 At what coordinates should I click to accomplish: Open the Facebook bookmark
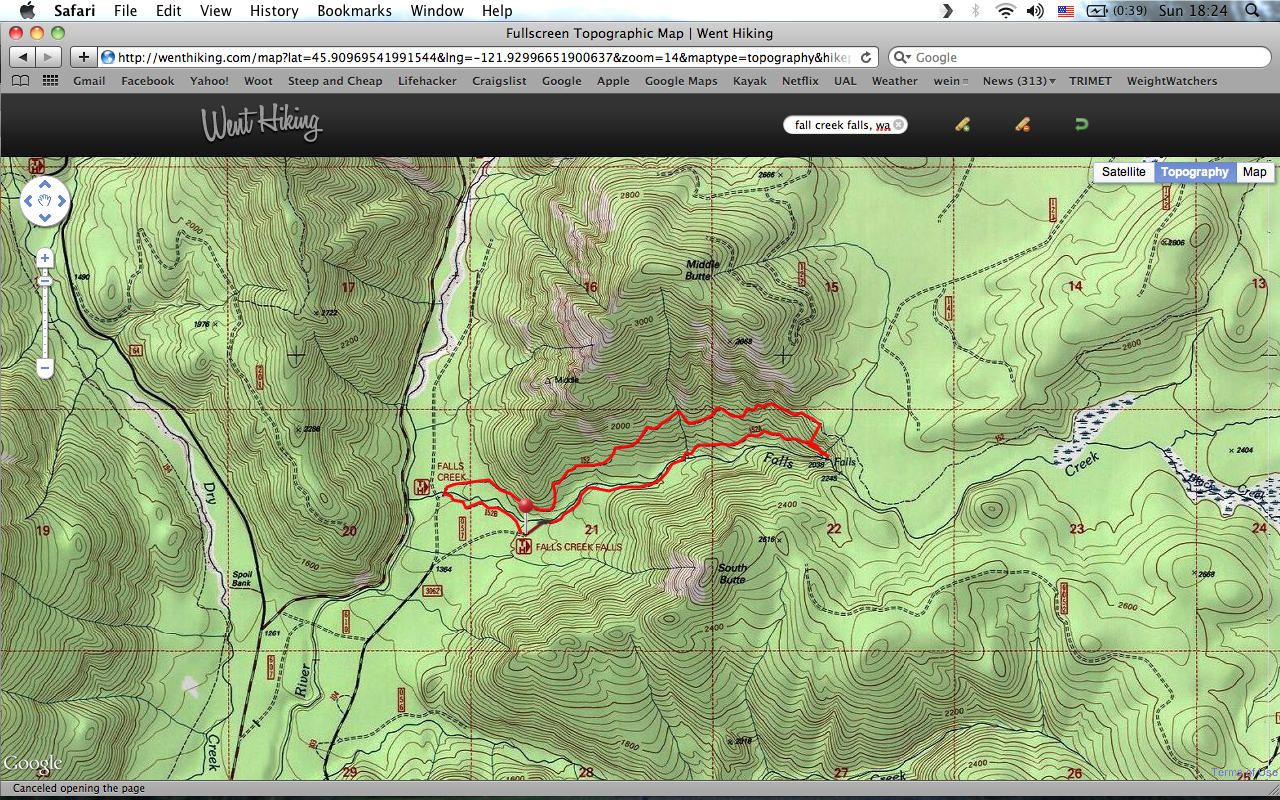(x=148, y=81)
